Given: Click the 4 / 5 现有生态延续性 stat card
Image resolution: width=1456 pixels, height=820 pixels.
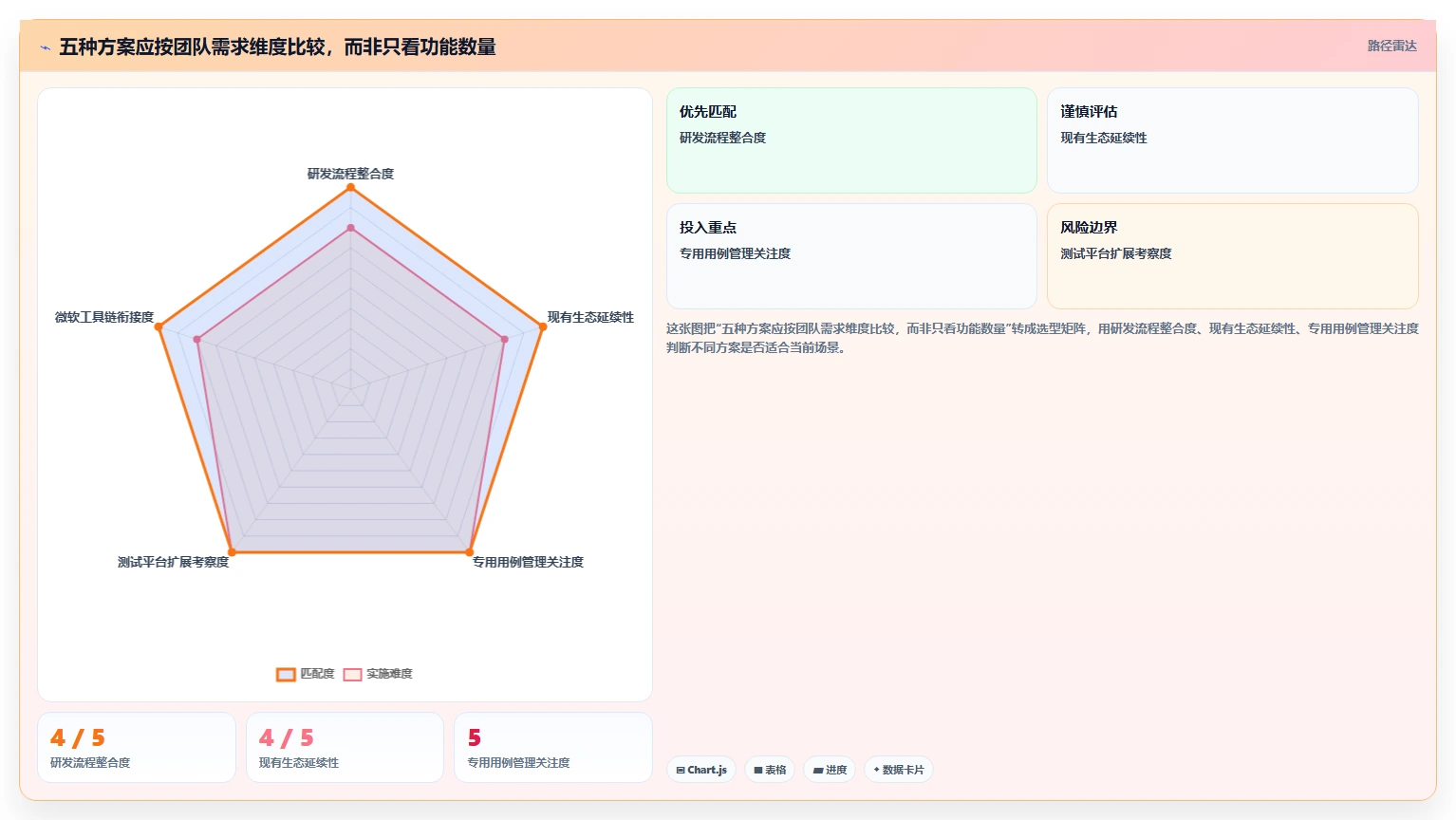Looking at the screenshot, I should click(x=345, y=748).
